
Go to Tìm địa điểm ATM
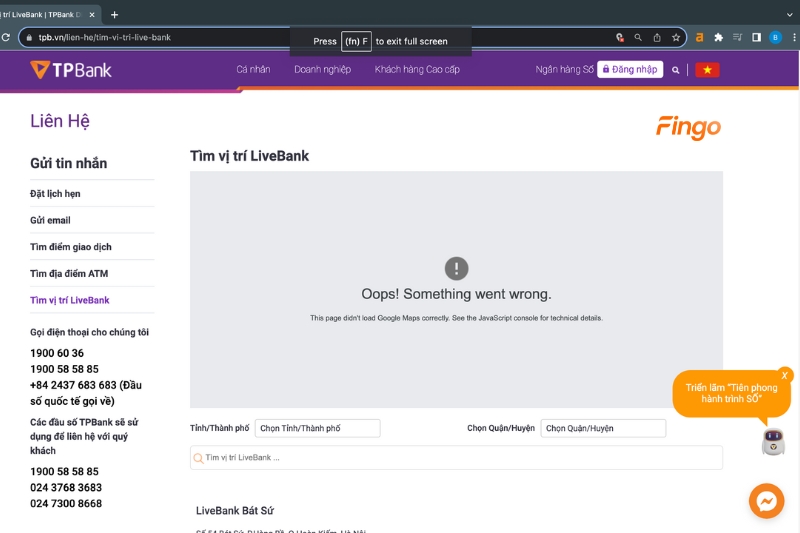[x=69, y=273]
